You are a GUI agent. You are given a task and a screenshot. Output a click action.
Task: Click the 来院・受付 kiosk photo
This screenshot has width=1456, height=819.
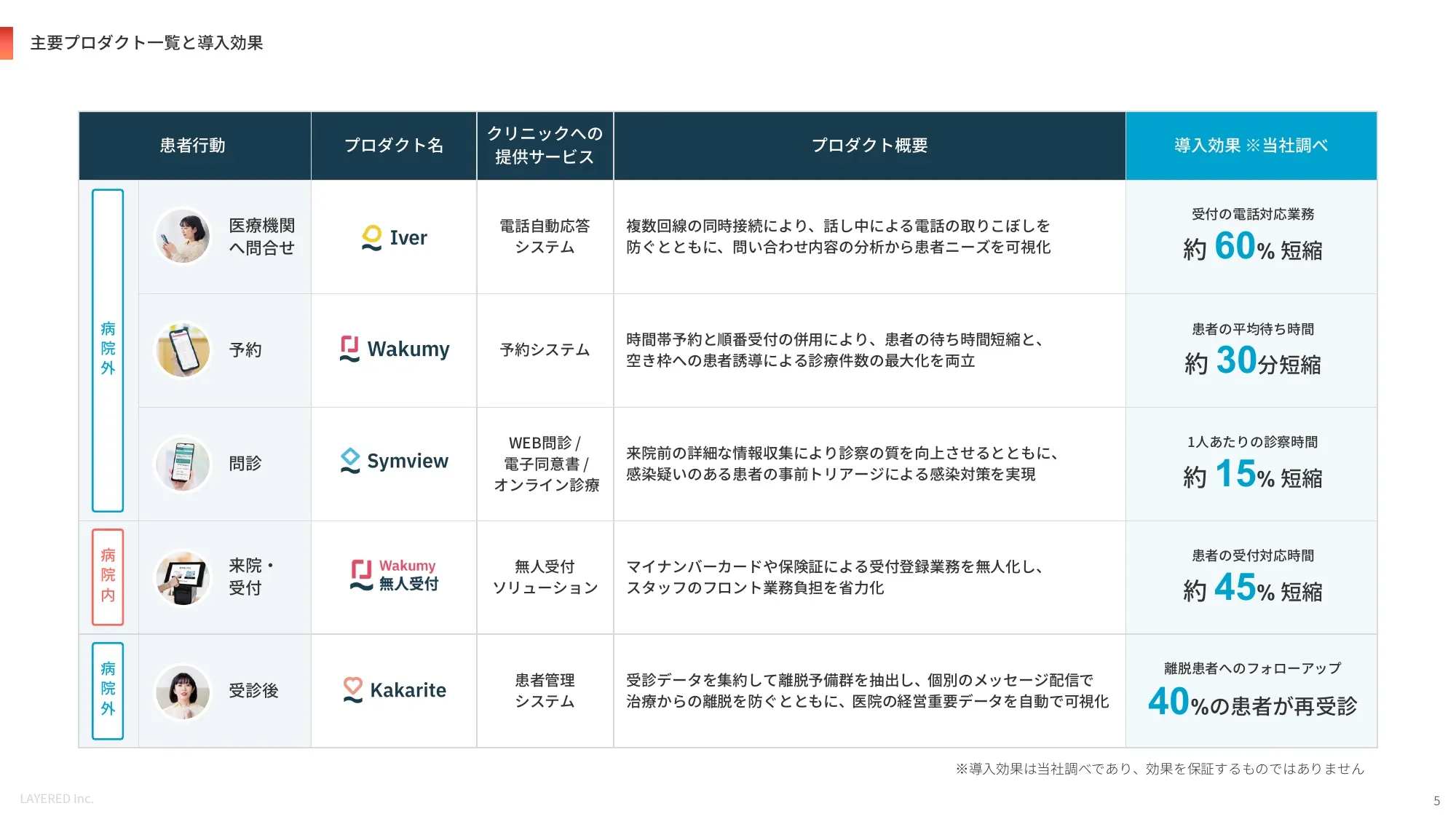[183, 577]
